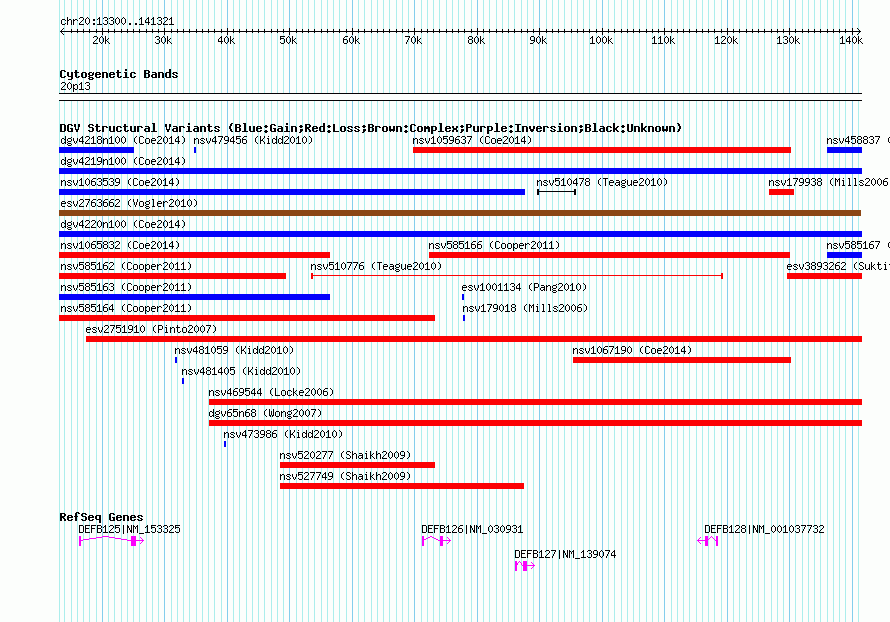Click the DGV Structural Variants track title
The width and height of the screenshot is (890, 622).
coord(371,128)
